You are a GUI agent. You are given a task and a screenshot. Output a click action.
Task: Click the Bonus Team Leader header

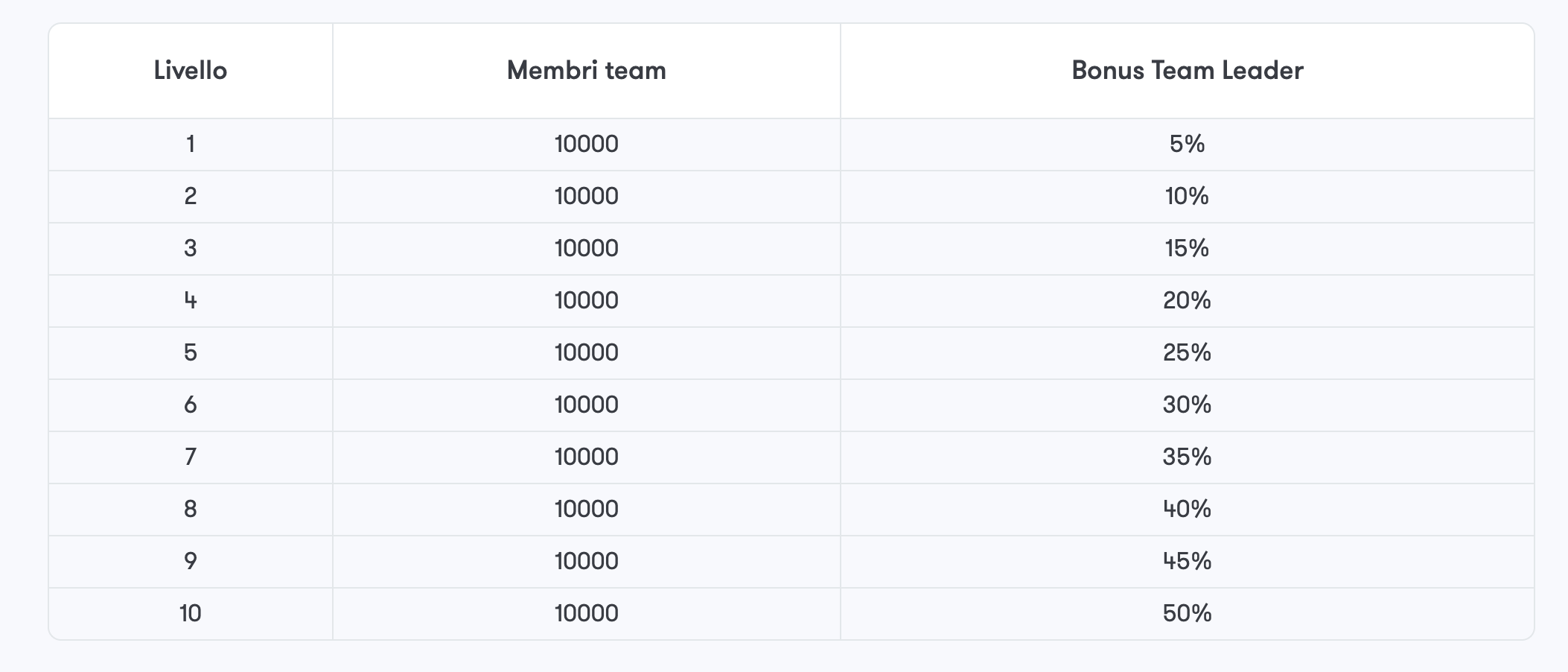tap(1188, 71)
